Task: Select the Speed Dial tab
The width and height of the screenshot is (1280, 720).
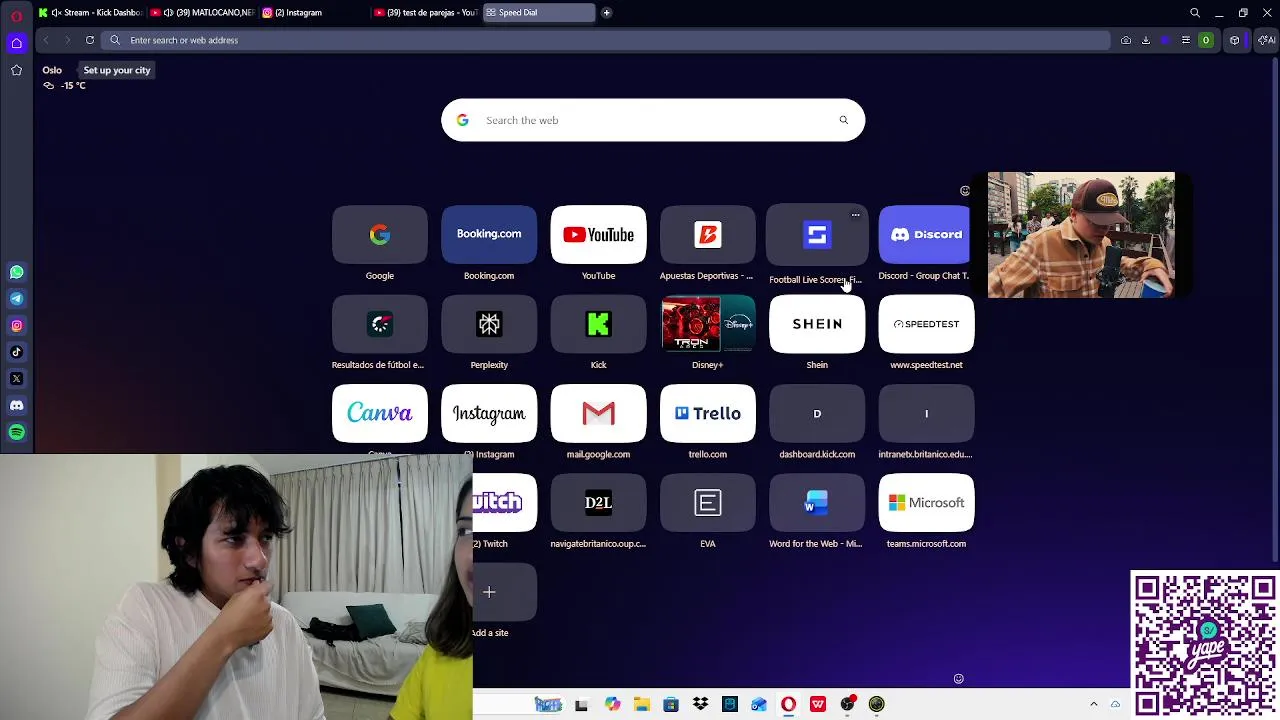Action: click(538, 13)
